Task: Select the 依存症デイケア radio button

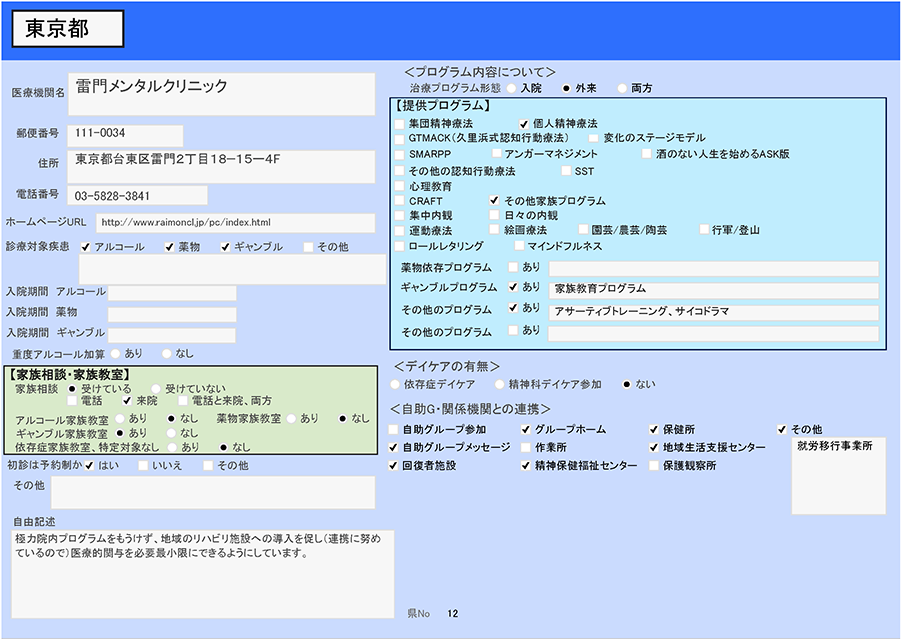Action: coord(395,384)
